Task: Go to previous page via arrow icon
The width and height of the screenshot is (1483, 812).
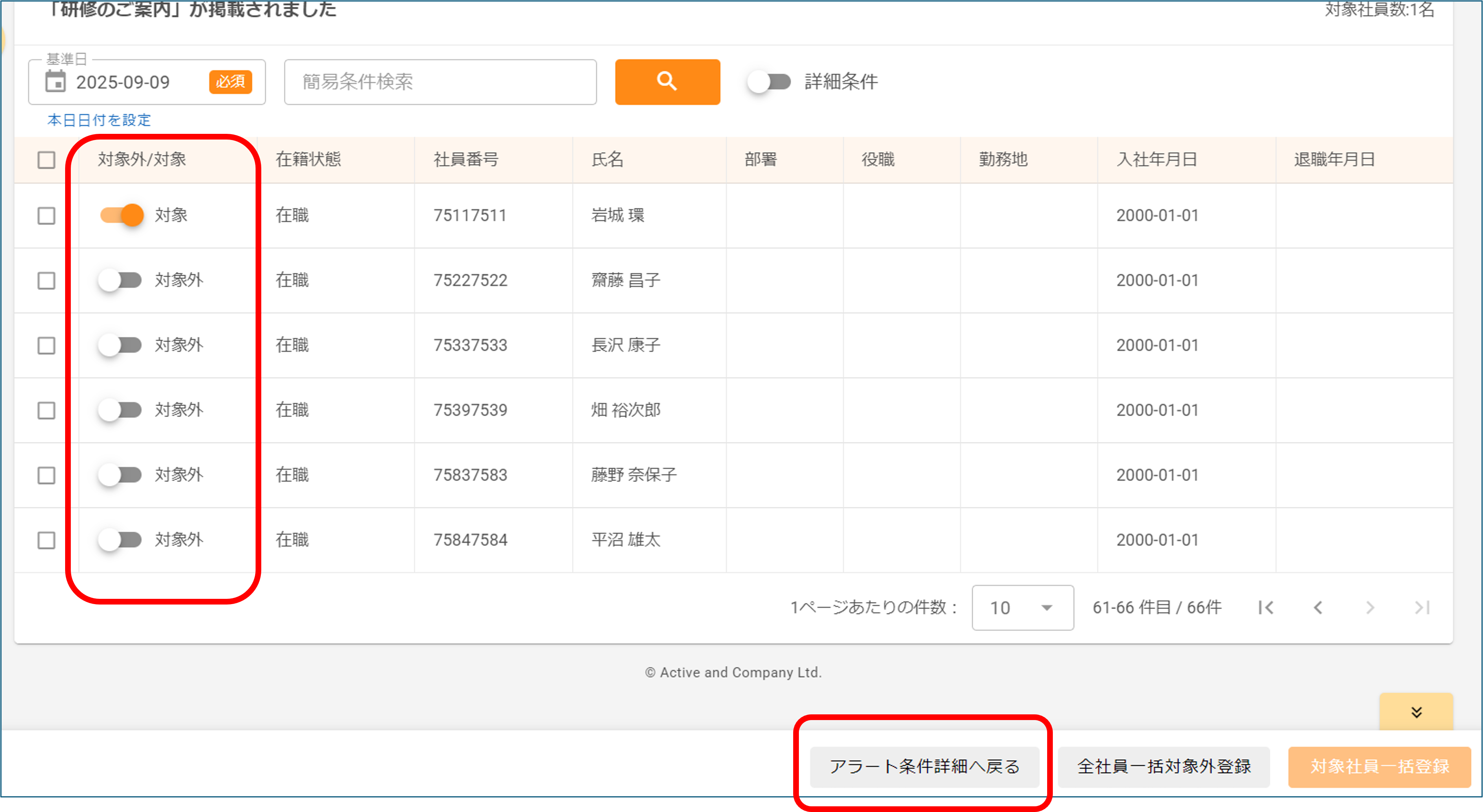Action: (x=1318, y=607)
